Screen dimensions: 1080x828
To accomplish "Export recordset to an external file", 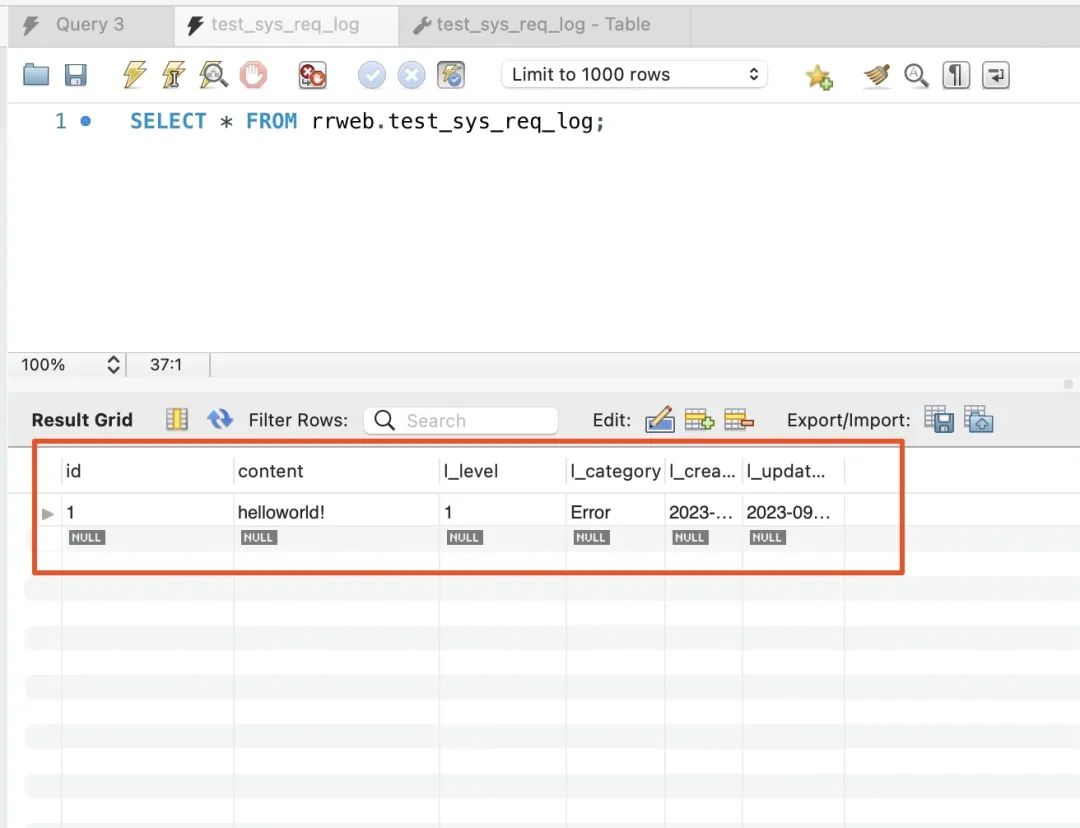I will point(939,419).
